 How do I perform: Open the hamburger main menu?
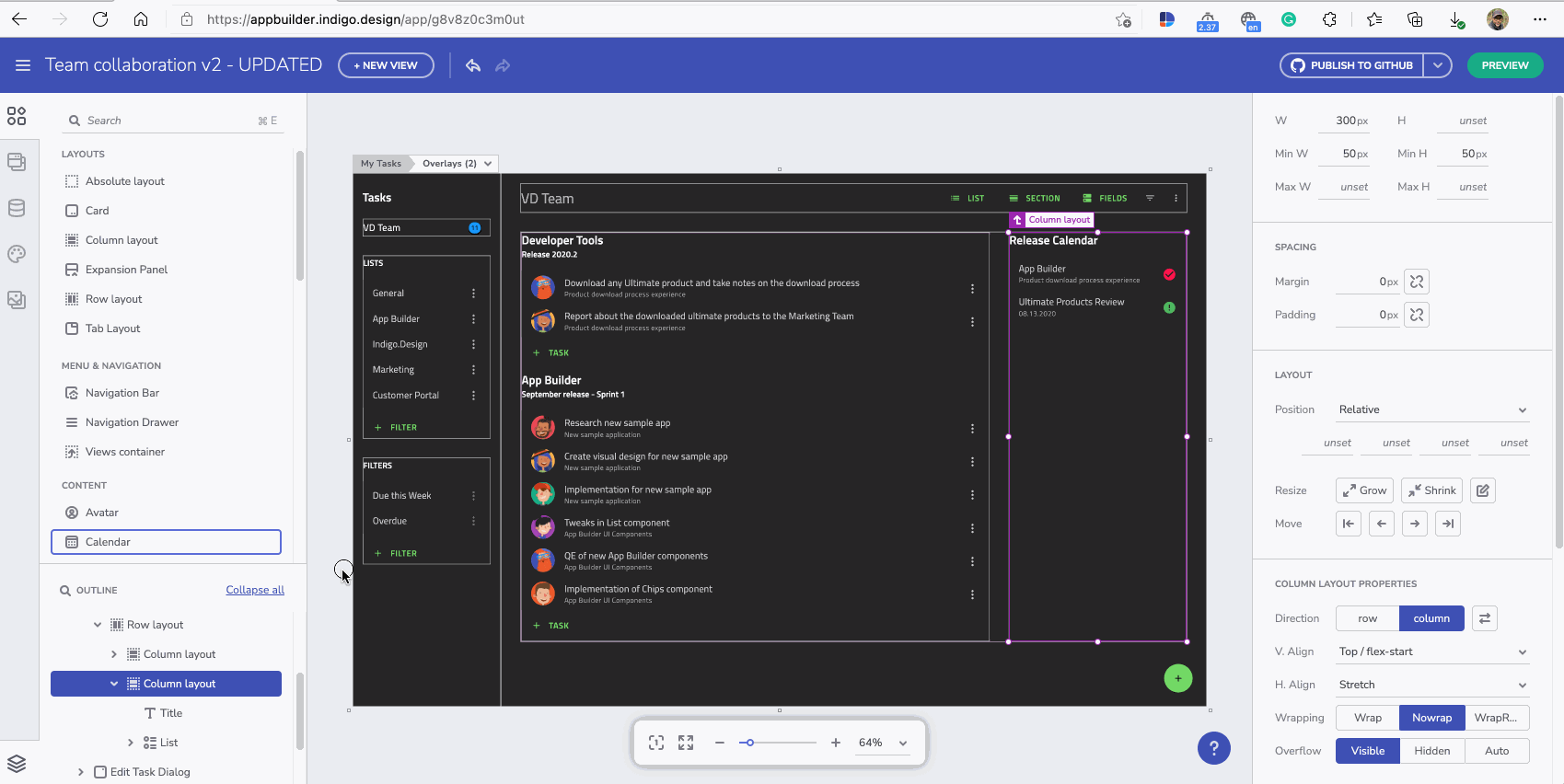(23, 65)
